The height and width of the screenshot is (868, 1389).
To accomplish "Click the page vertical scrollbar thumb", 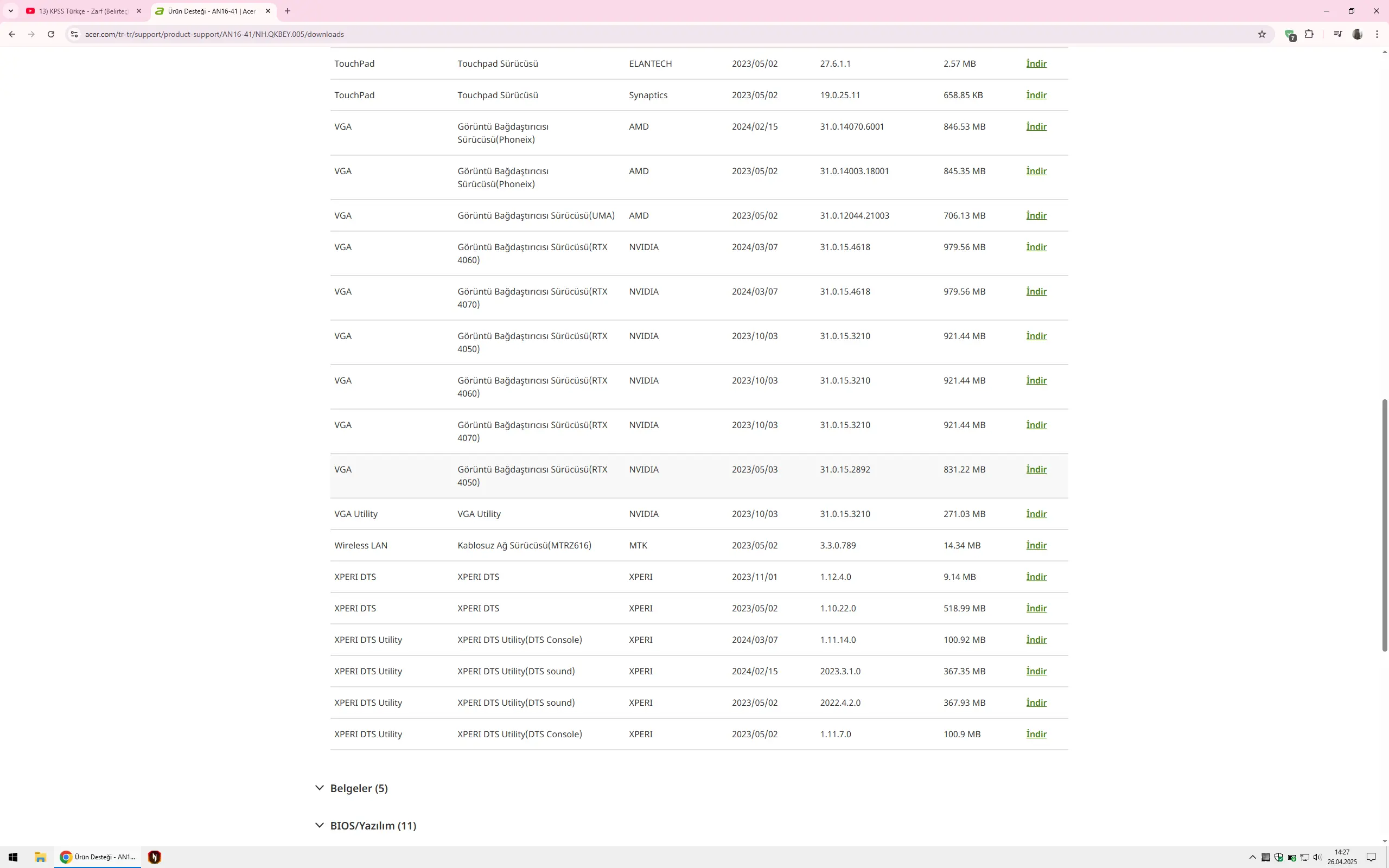I will pyautogui.click(x=1385, y=525).
